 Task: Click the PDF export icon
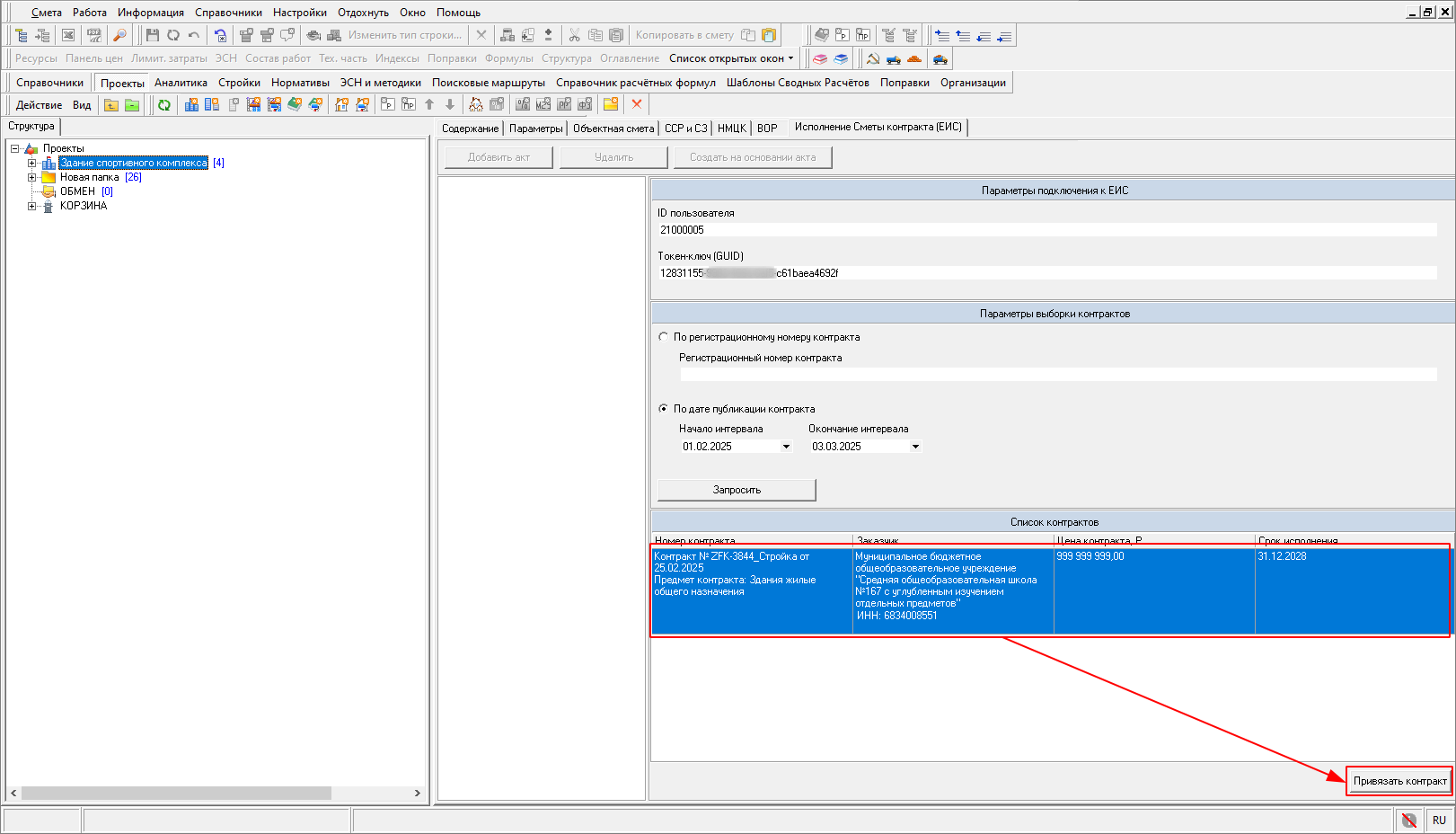coord(93,35)
